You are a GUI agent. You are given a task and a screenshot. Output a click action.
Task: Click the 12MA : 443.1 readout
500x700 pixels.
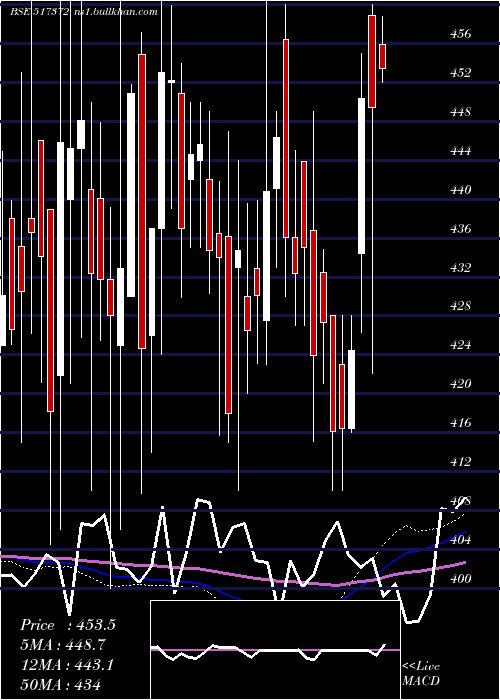coord(67,664)
